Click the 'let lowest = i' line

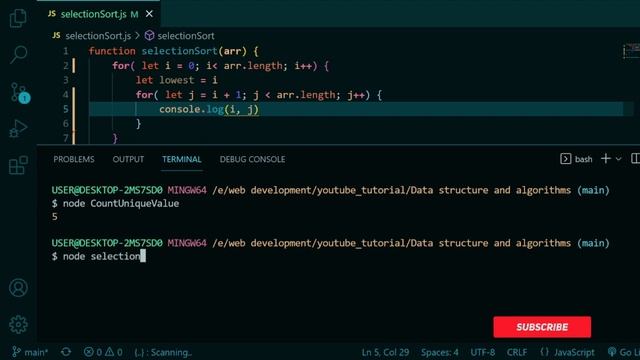(177, 80)
